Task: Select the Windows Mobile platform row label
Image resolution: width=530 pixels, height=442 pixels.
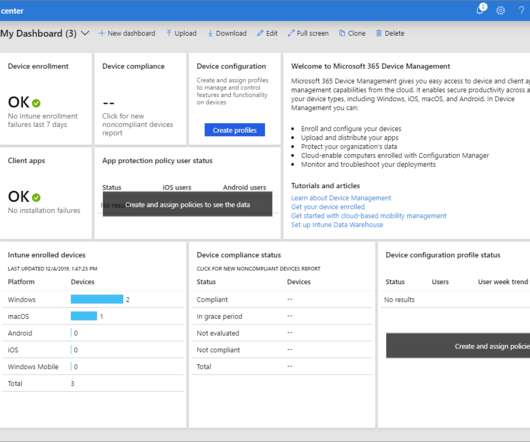Action: click(x=33, y=367)
